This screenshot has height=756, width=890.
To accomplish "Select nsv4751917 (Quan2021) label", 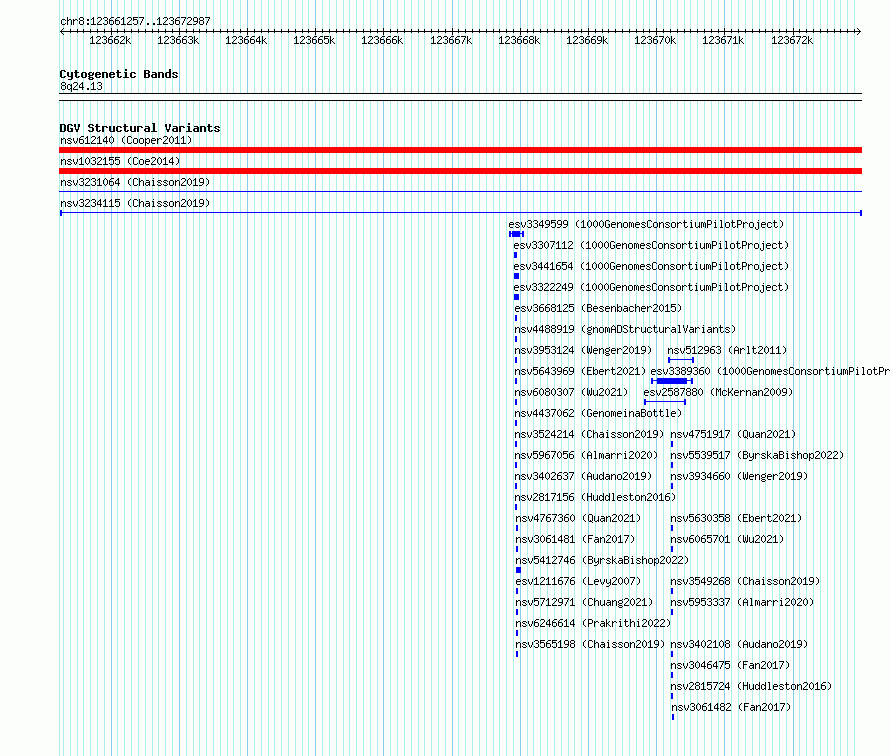I will [x=733, y=434].
